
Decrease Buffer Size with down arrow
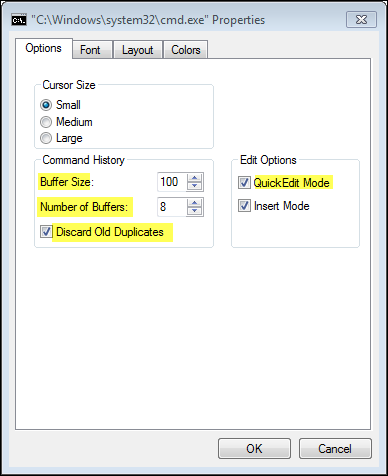[195, 186]
